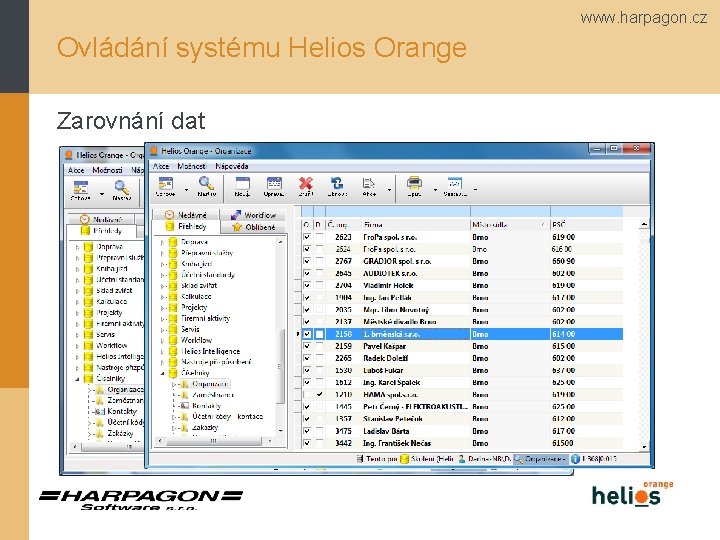Click first toolbar icon in the back window

(x=80, y=187)
